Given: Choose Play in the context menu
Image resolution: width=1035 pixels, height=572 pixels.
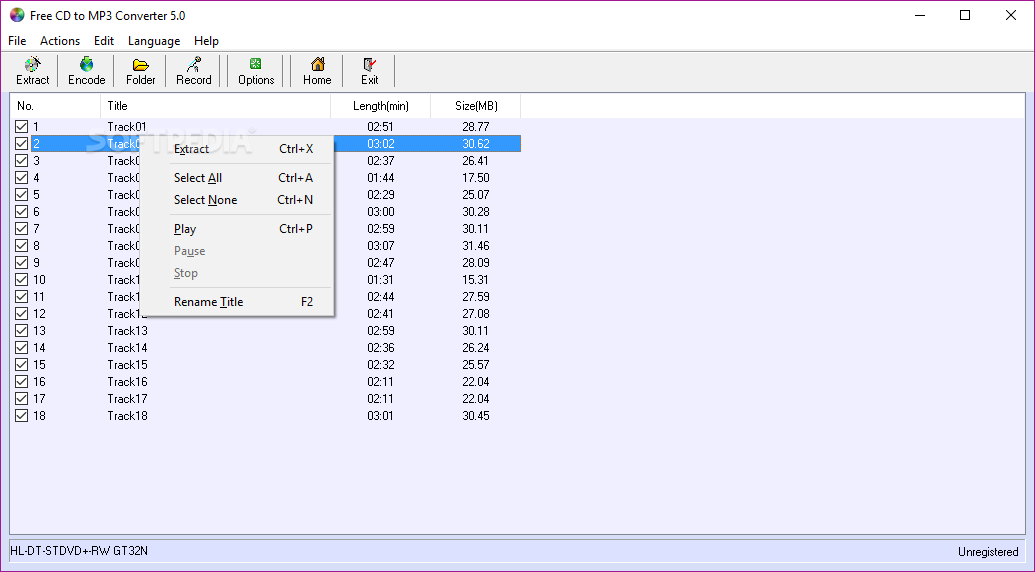Looking at the screenshot, I should [x=238, y=229].
